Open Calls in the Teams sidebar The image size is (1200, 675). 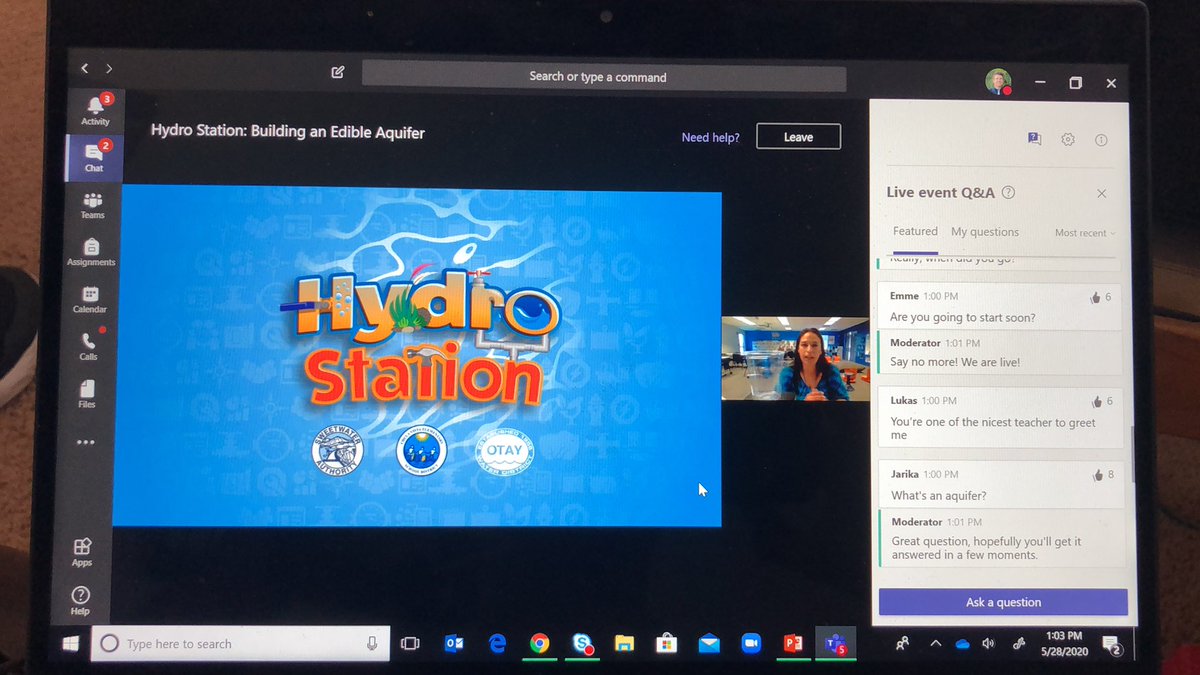[88, 346]
